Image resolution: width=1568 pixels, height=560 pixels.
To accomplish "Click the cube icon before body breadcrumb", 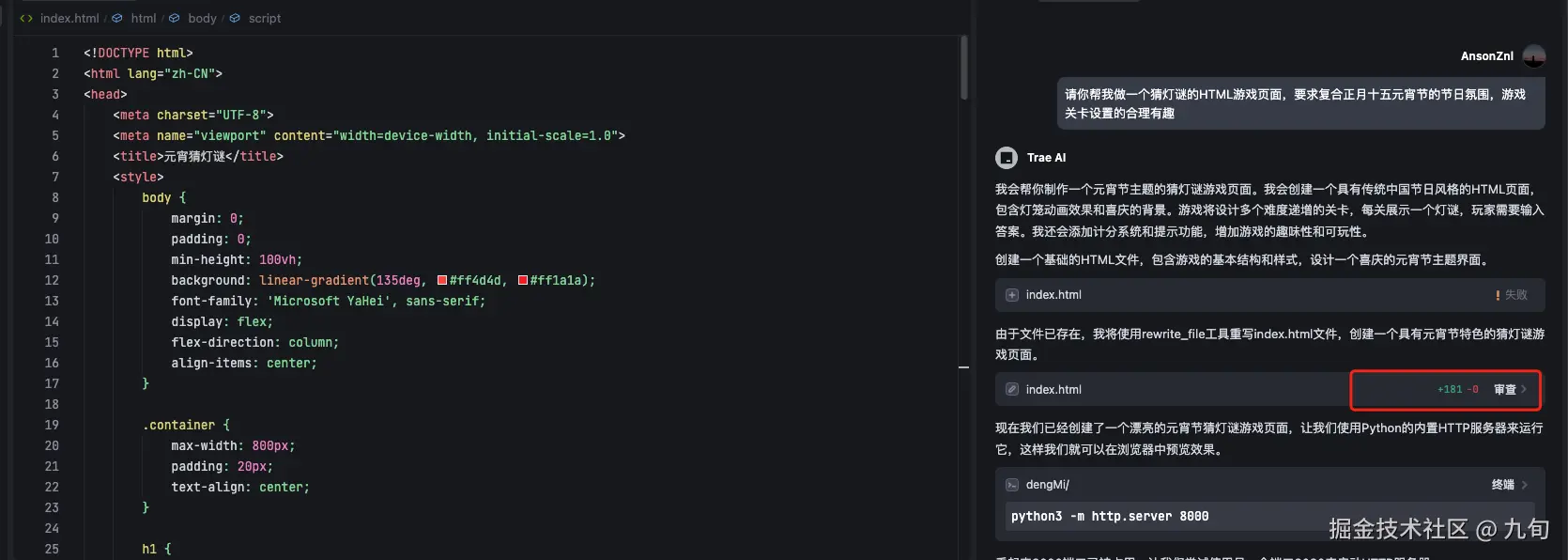I will (175, 18).
